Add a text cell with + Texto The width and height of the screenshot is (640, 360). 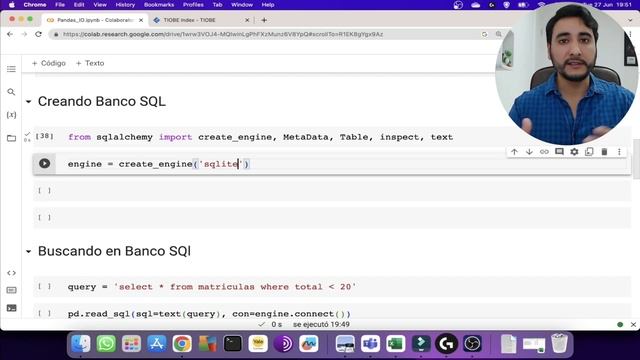pyautogui.click(x=90, y=63)
